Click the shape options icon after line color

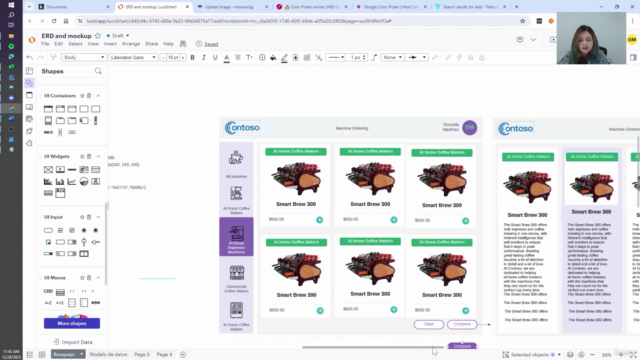pyautogui.click(x=296, y=58)
